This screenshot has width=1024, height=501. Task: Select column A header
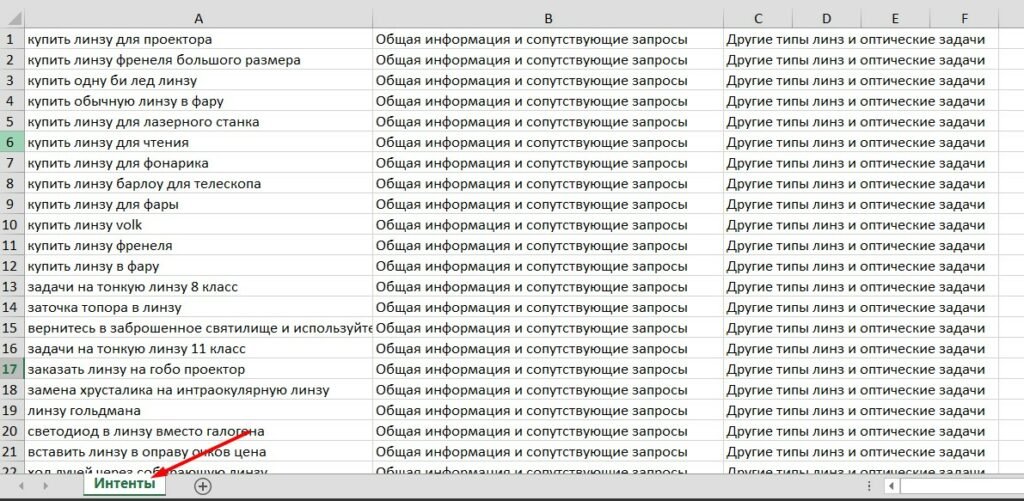coord(199,18)
